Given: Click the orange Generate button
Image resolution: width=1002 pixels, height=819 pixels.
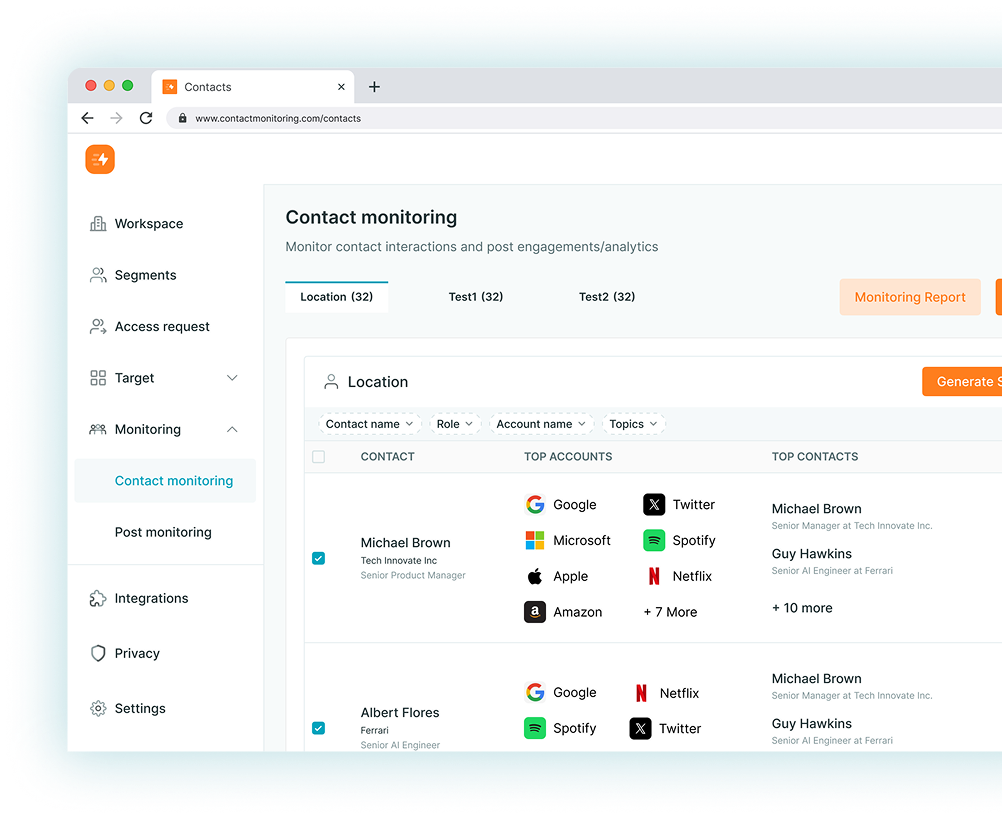Looking at the screenshot, I should pyautogui.click(x=962, y=381).
